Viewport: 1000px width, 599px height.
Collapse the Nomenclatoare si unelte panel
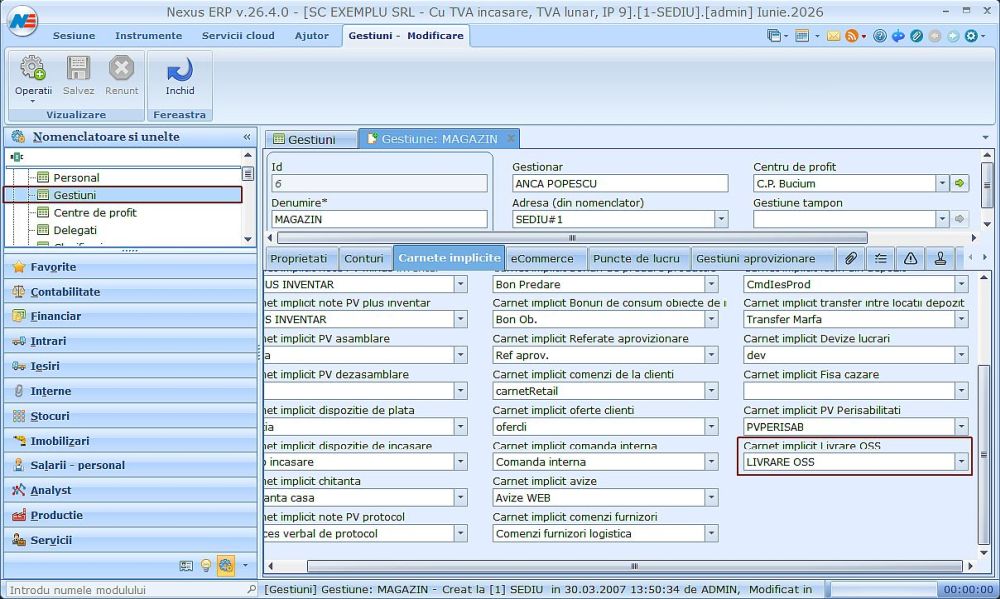(x=247, y=137)
